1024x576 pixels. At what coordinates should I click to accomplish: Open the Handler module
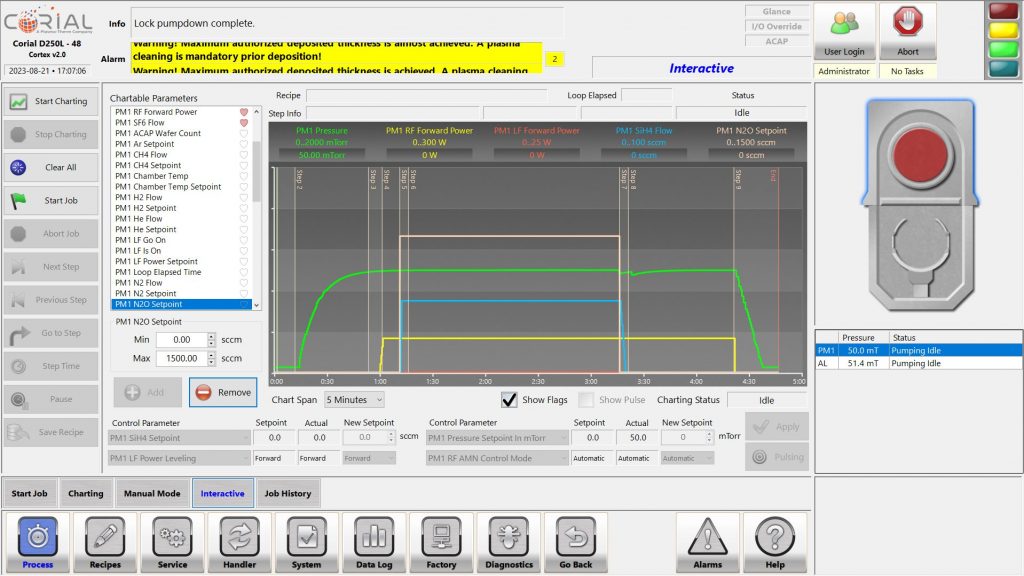(x=239, y=542)
